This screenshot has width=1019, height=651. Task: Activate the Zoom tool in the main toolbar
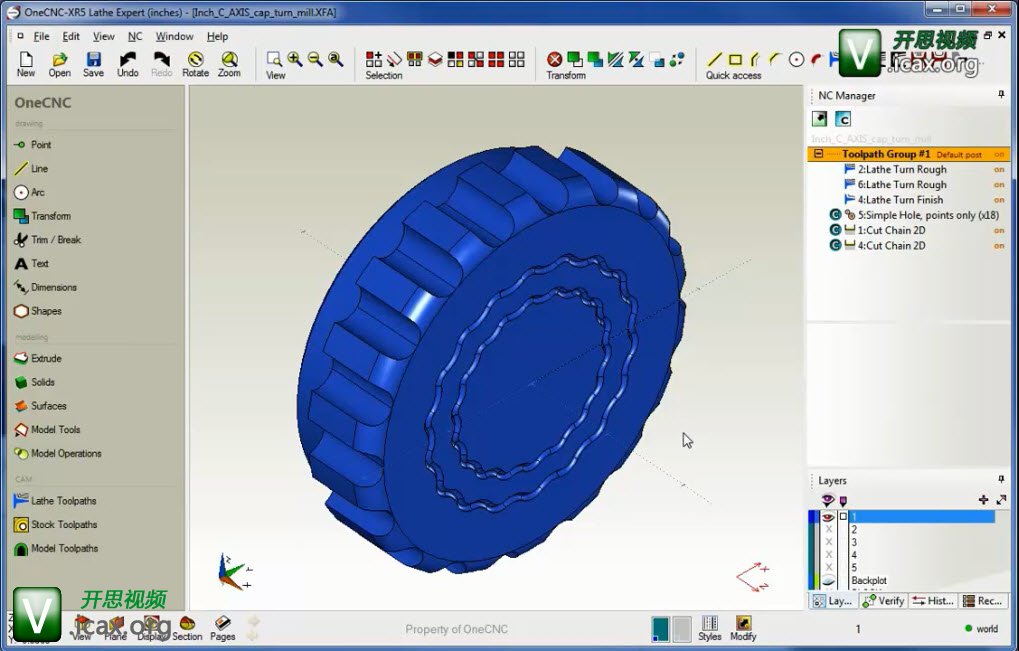(229, 64)
